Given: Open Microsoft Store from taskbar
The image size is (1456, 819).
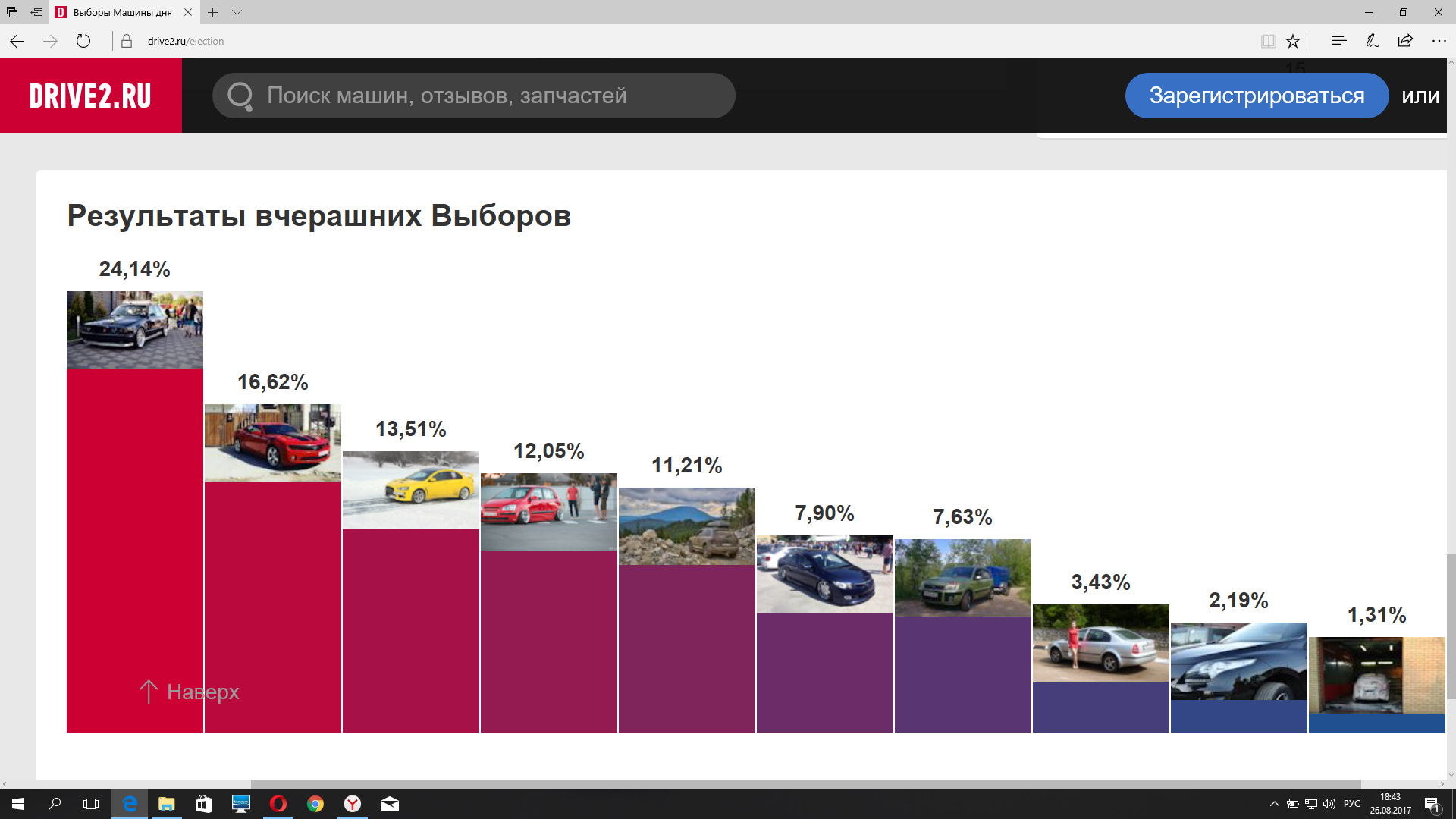Looking at the screenshot, I should pyautogui.click(x=203, y=804).
